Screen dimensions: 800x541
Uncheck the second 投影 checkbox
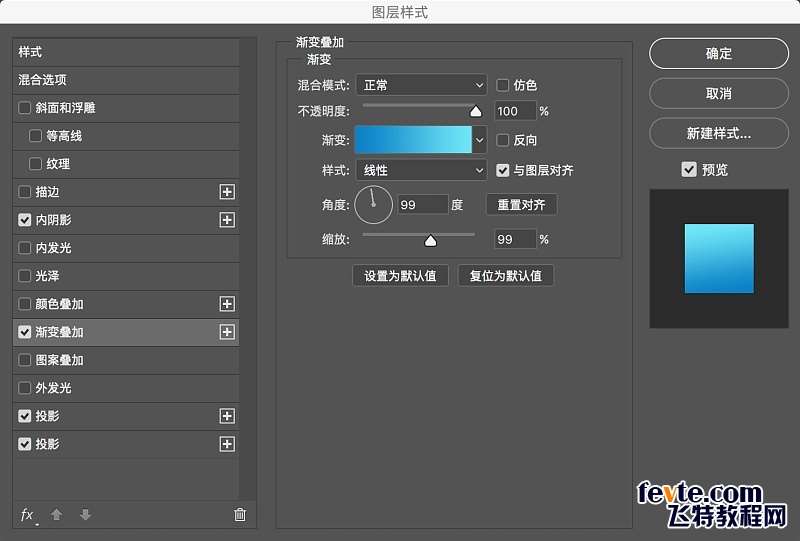click(x=24, y=444)
